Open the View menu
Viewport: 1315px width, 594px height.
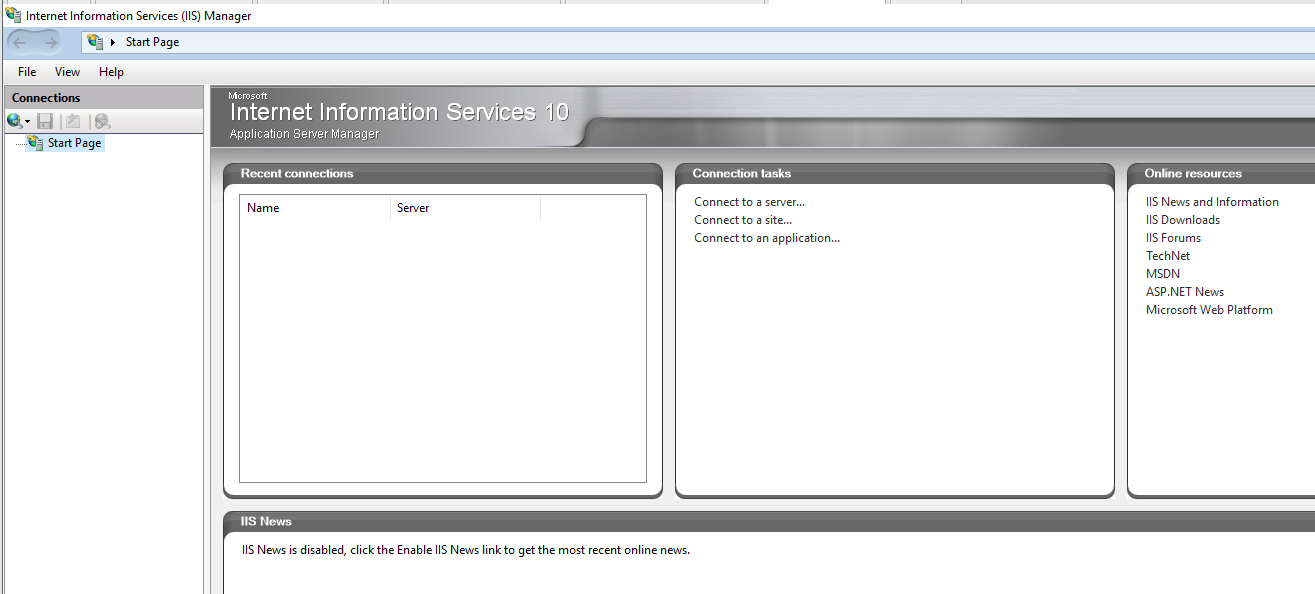tap(66, 71)
